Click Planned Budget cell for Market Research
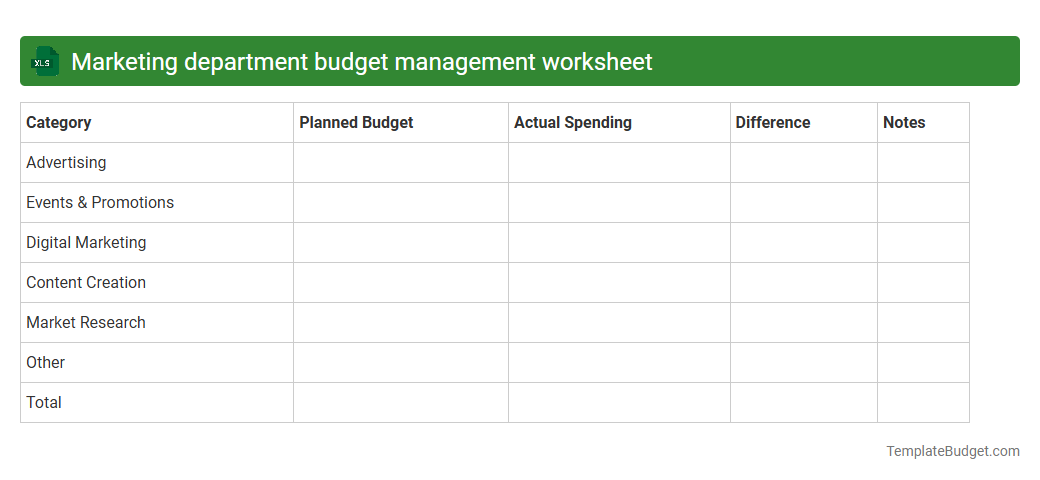 click(401, 323)
